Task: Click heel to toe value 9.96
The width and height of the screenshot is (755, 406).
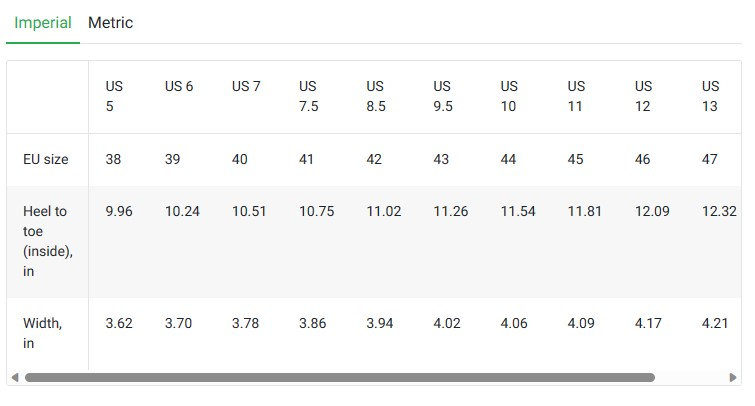Action: [x=119, y=211]
